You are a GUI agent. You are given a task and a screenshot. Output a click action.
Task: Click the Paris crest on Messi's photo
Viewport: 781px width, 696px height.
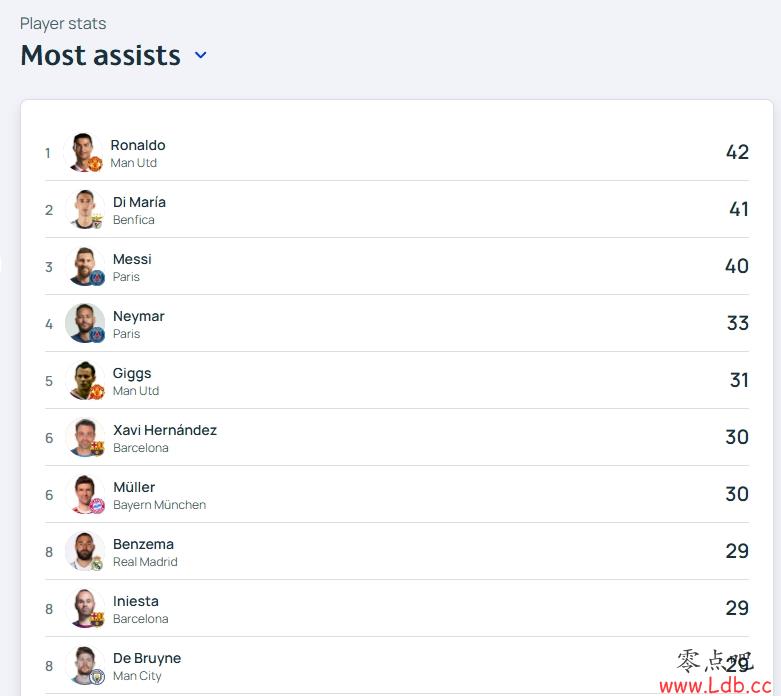tap(97, 278)
